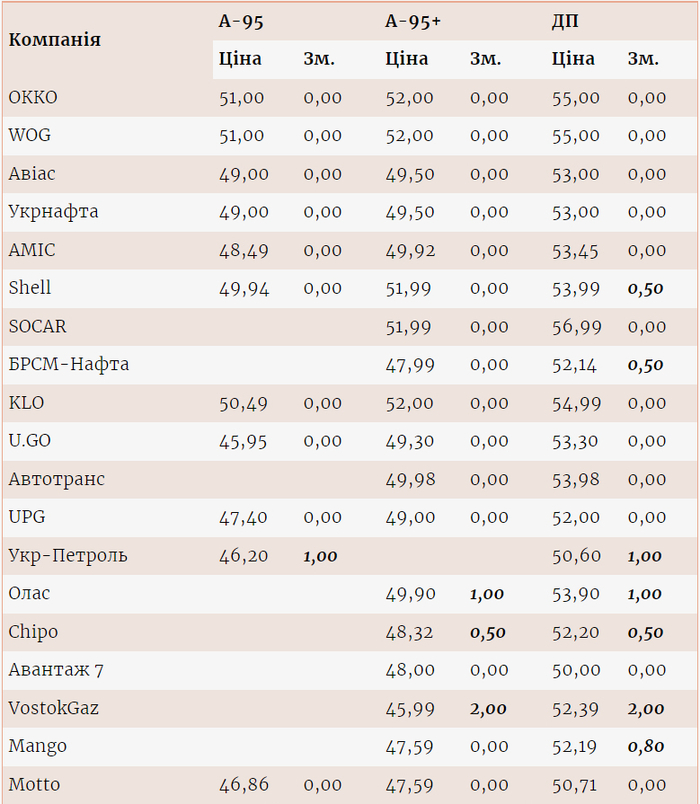Click Mango's ДП change value 0,80
700x804 pixels.
coord(646,747)
